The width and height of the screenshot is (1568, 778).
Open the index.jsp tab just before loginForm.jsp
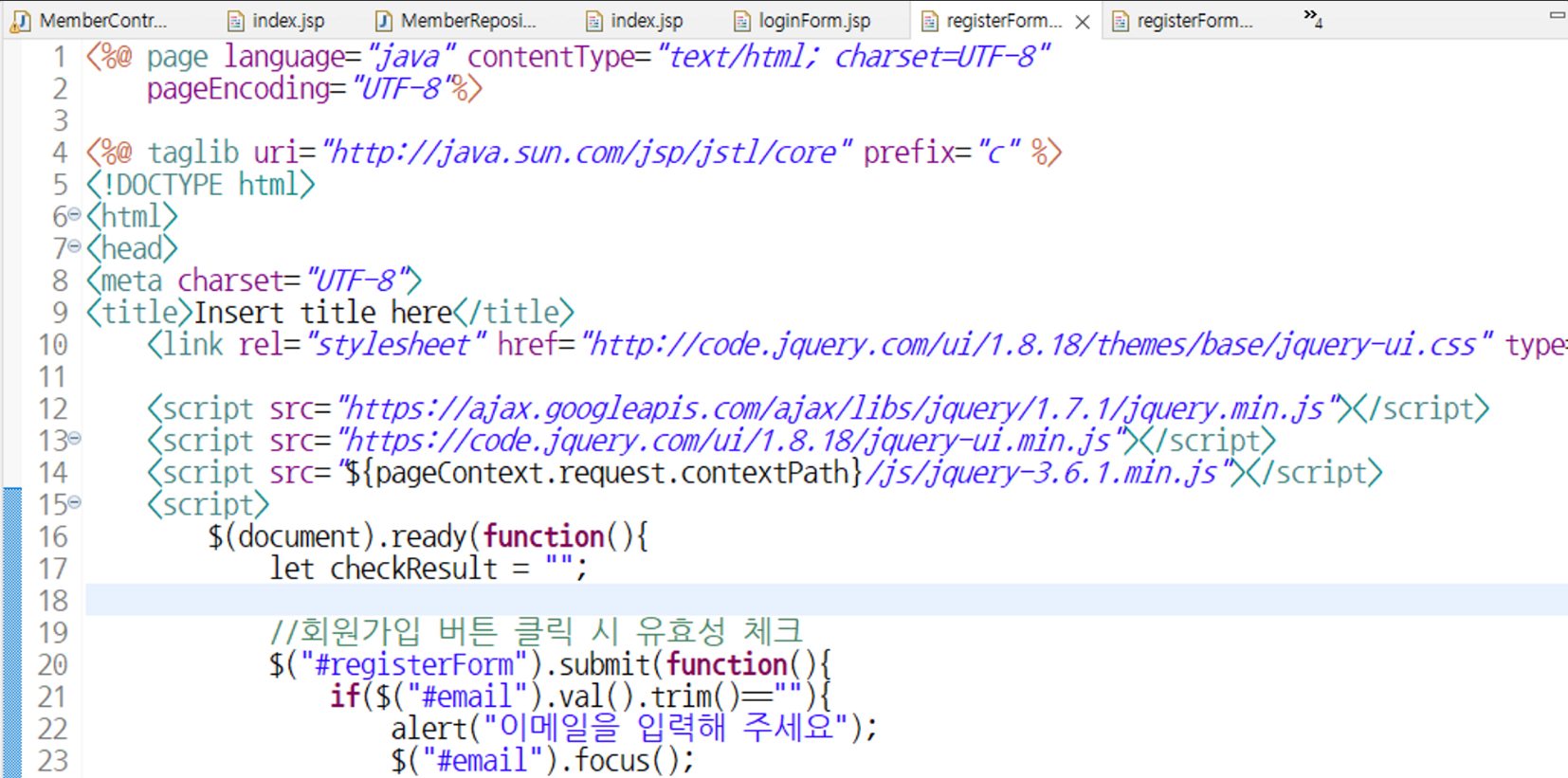coord(634,20)
